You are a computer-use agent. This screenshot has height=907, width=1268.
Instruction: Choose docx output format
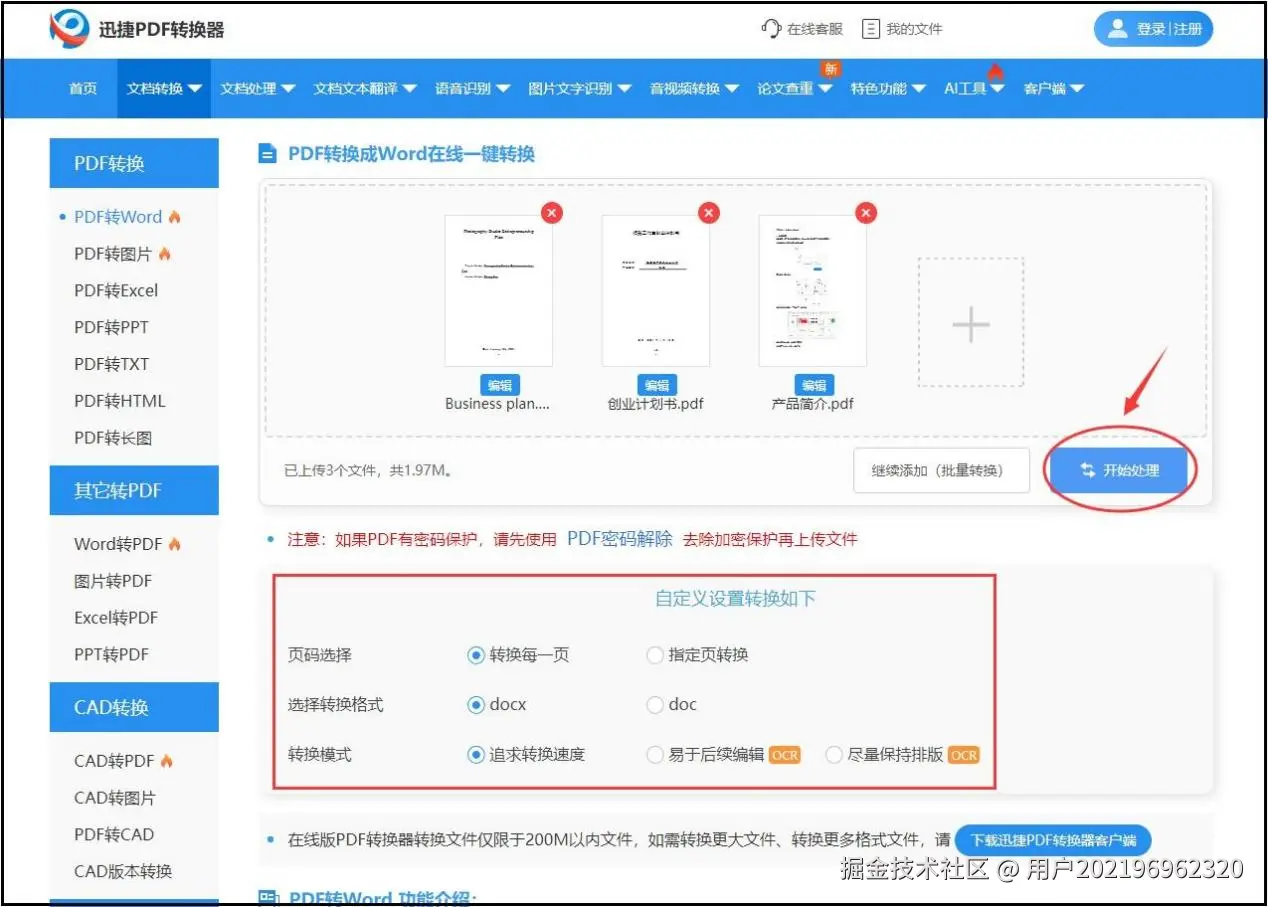pos(476,705)
